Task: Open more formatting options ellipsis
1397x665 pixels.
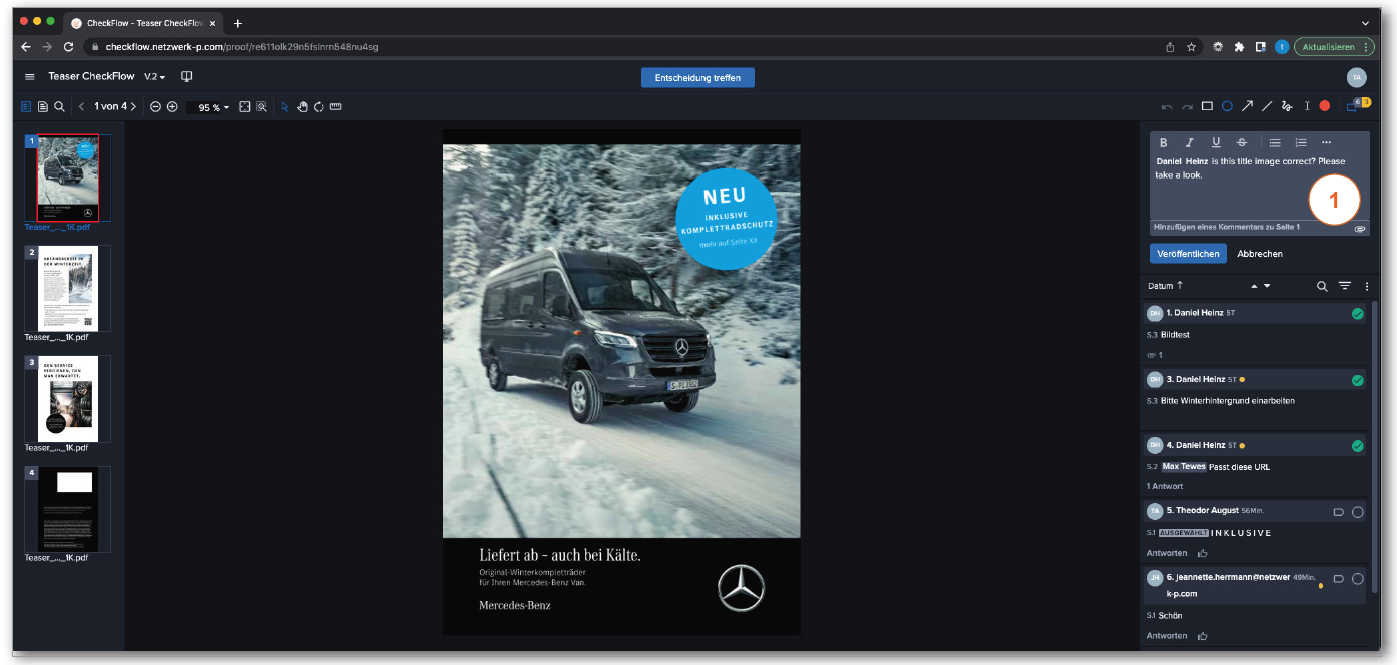Action: (1327, 143)
